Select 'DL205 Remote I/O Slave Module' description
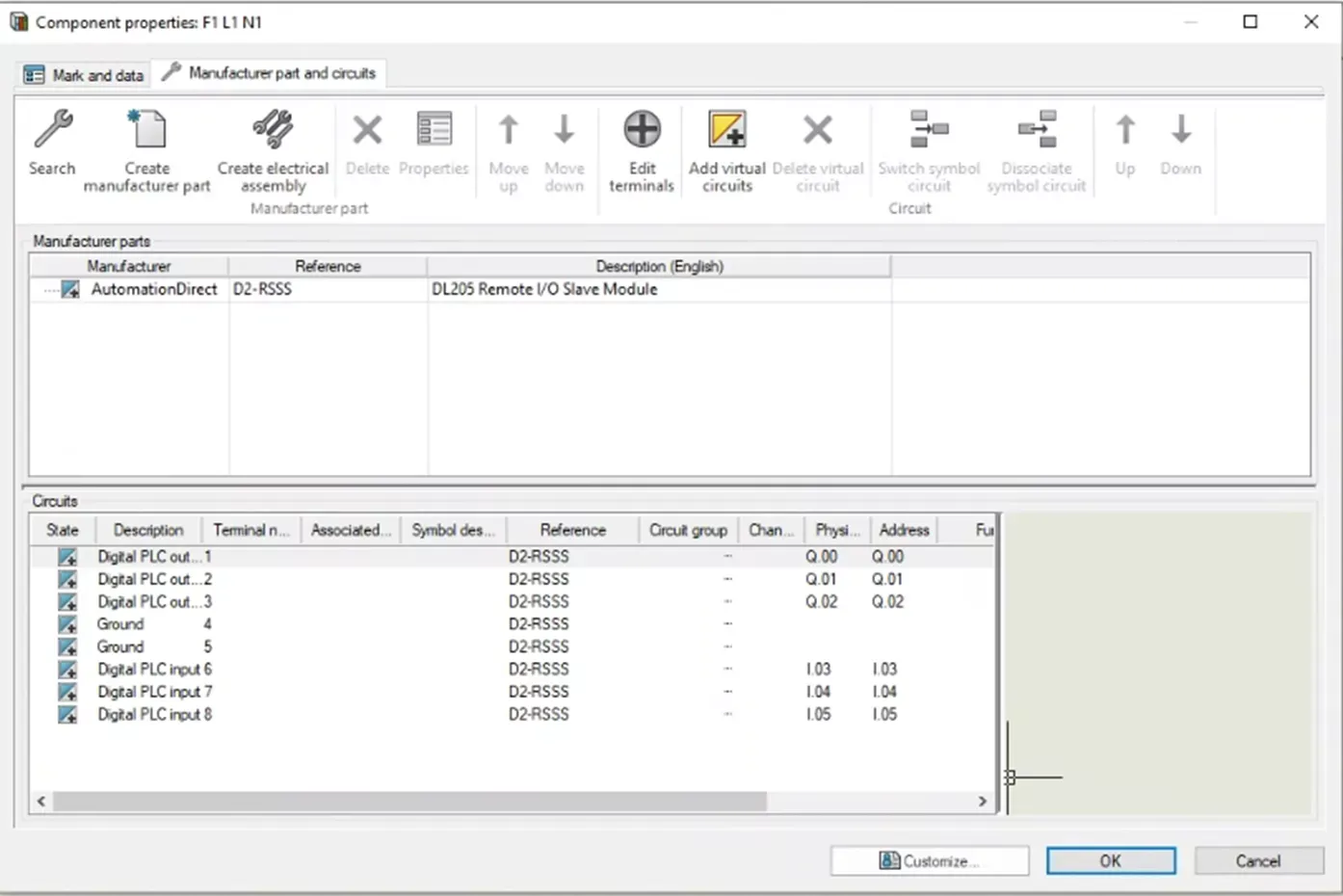 tap(544, 289)
